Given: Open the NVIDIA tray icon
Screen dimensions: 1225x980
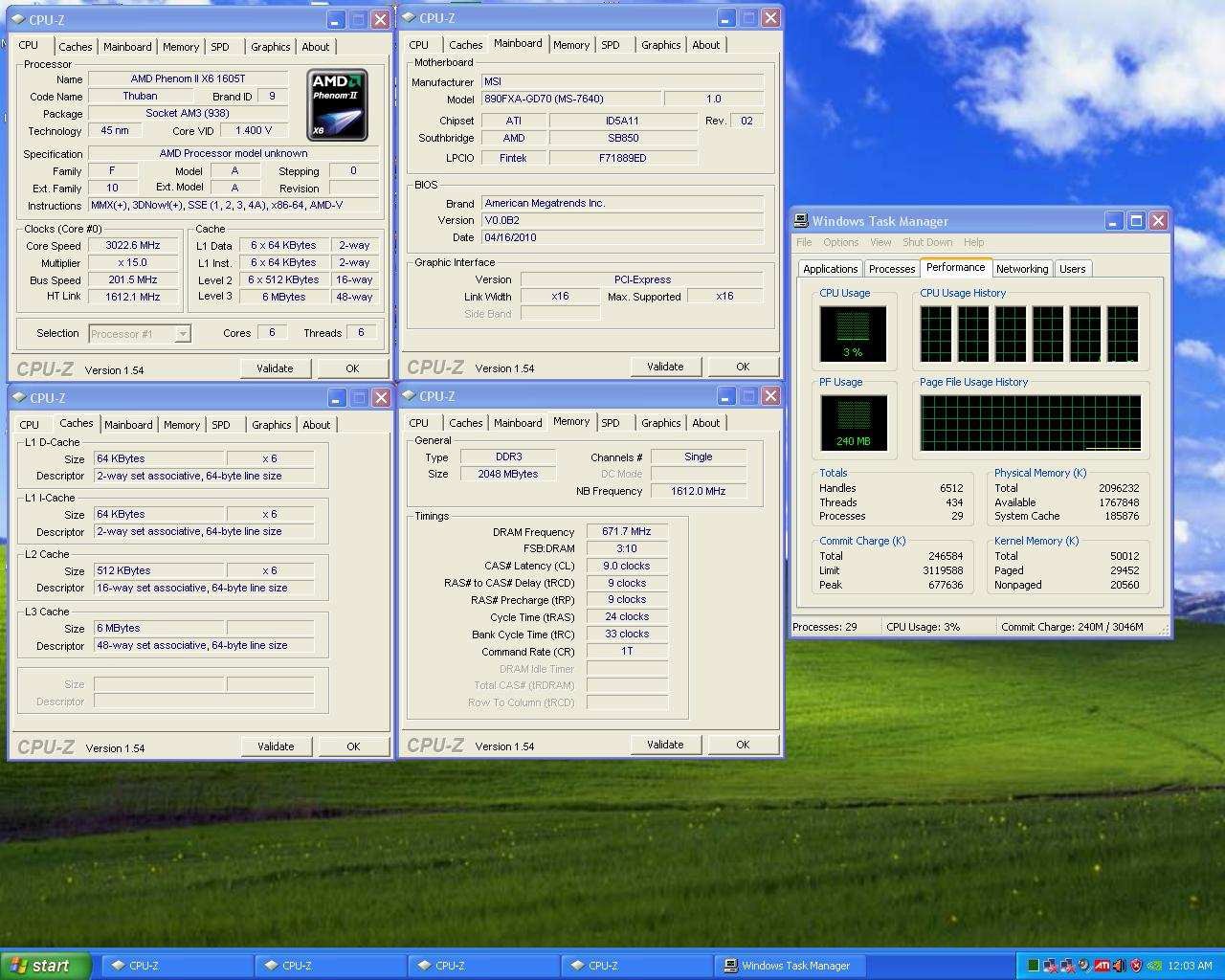Looking at the screenshot, I should pos(1154,965).
